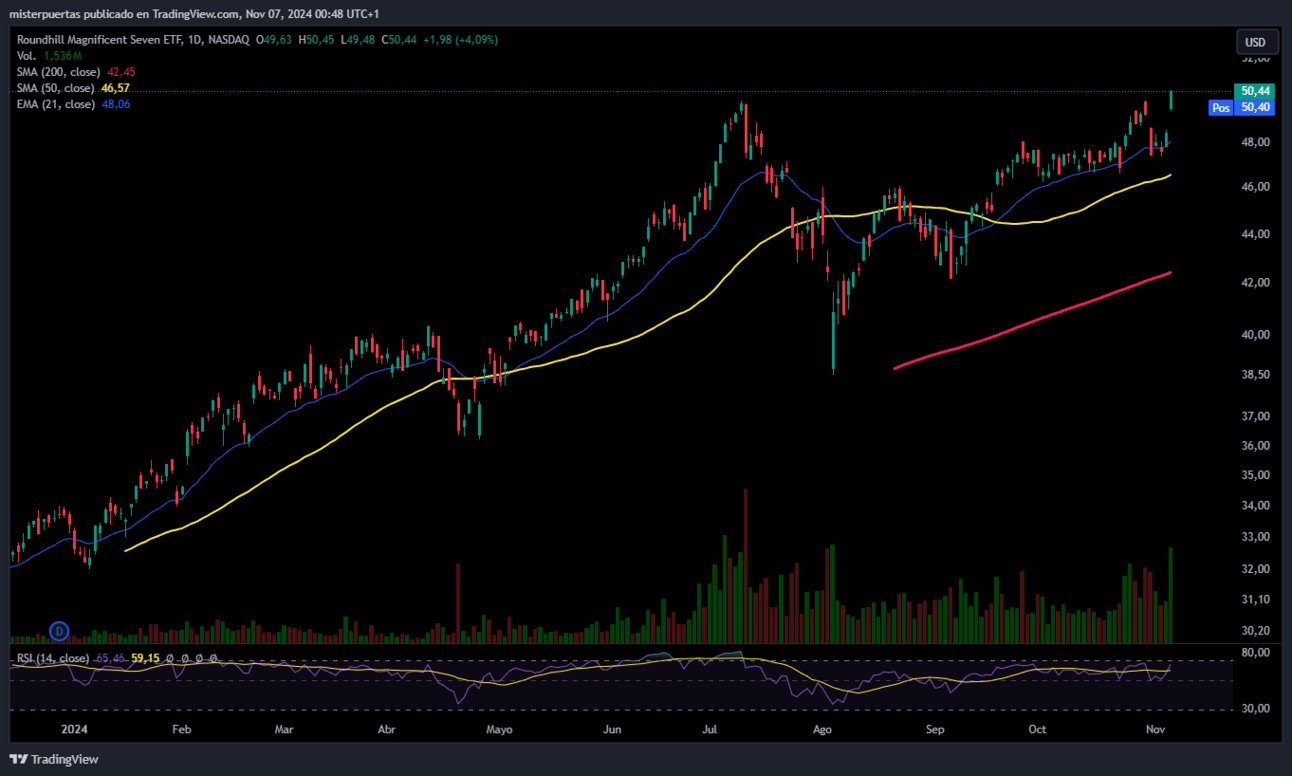Click the 37,00 price axis label
Screen dimensions: 1292x776
[1255, 416]
